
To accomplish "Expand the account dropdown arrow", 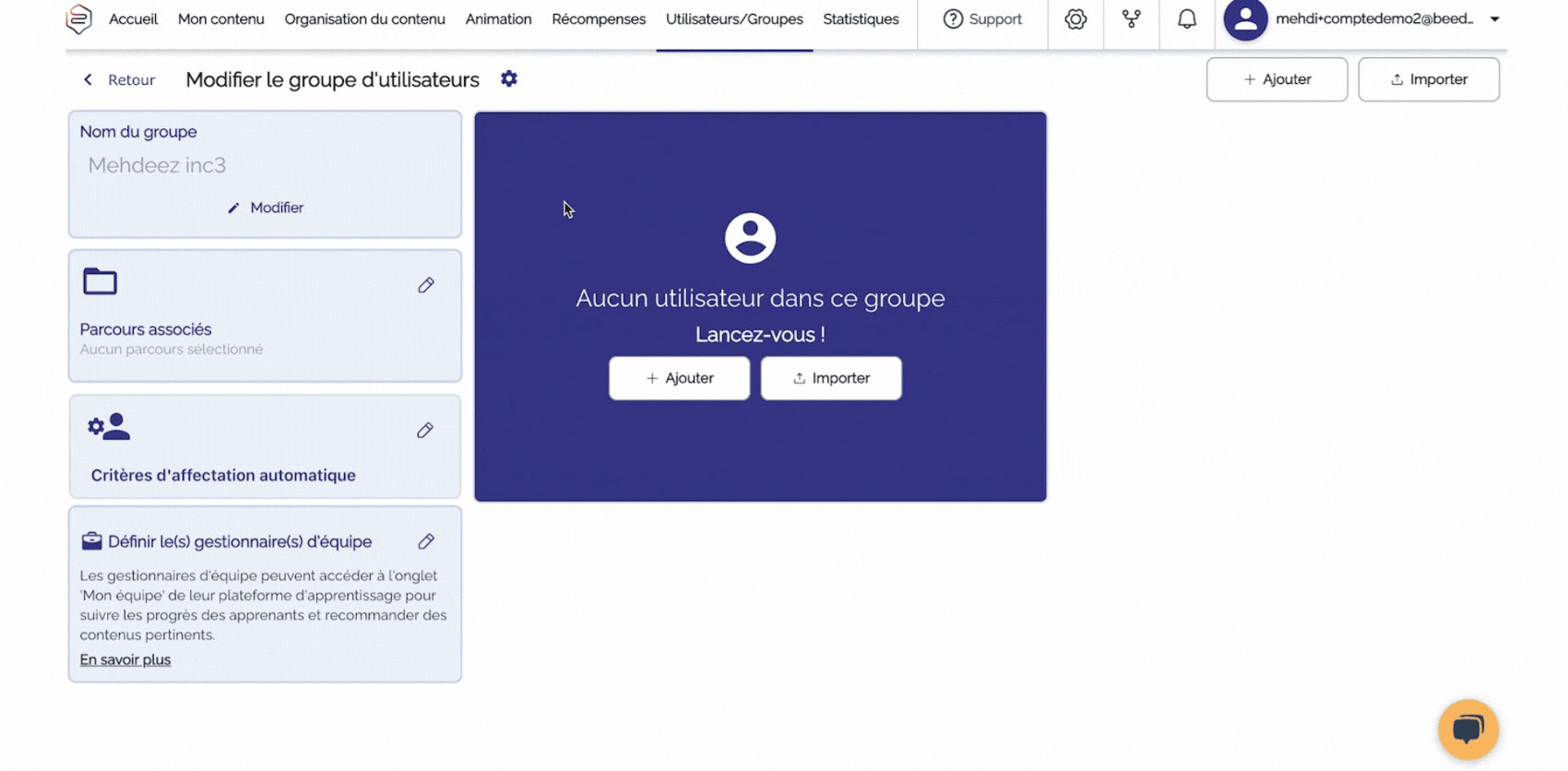I will click(x=1494, y=19).
